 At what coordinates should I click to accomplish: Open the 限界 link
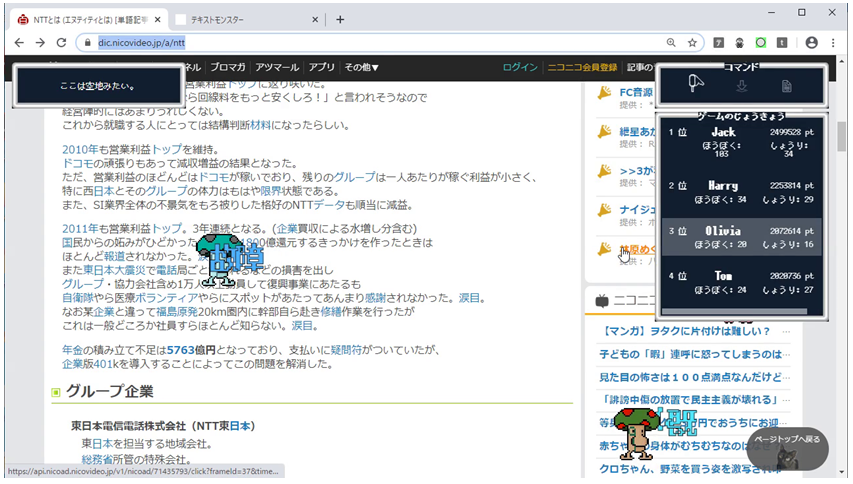coord(270,191)
